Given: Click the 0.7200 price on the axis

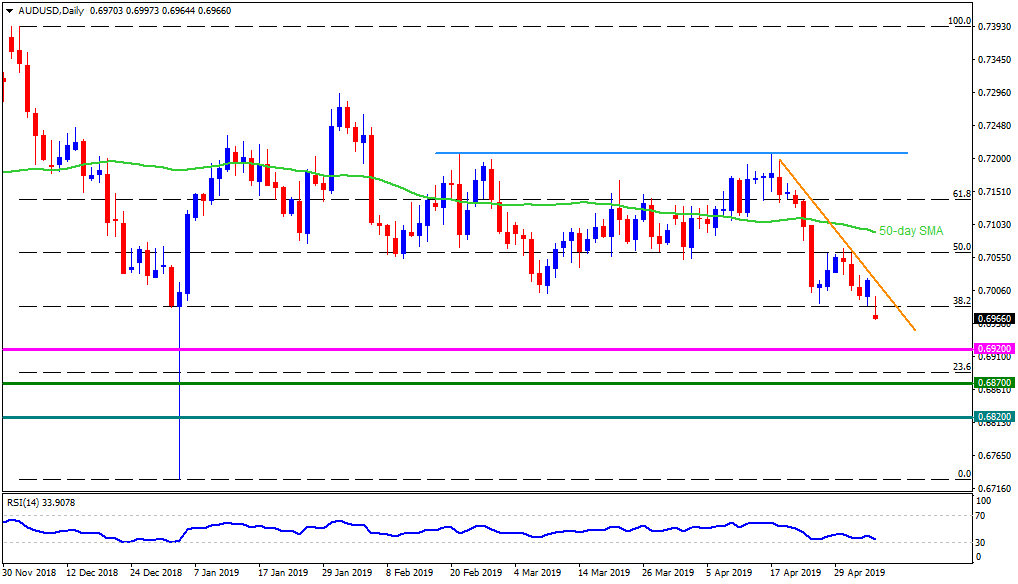Looking at the screenshot, I should pos(993,159).
